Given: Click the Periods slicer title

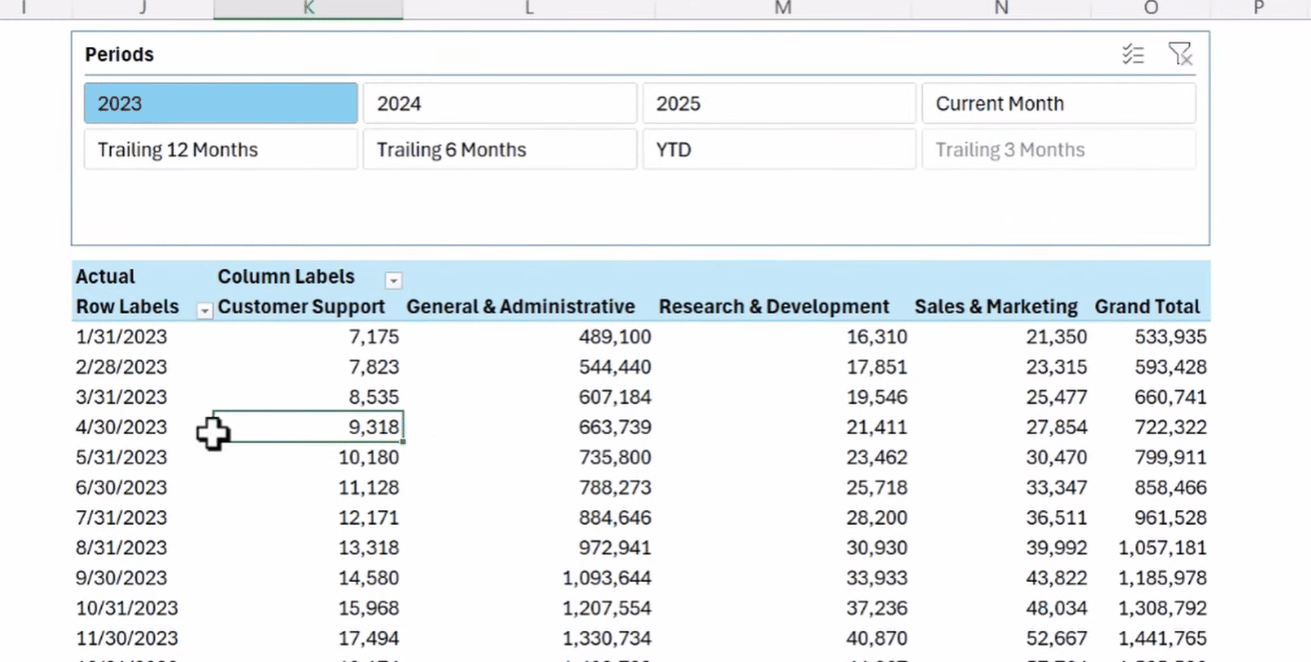Looking at the screenshot, I should pos(119,55).
